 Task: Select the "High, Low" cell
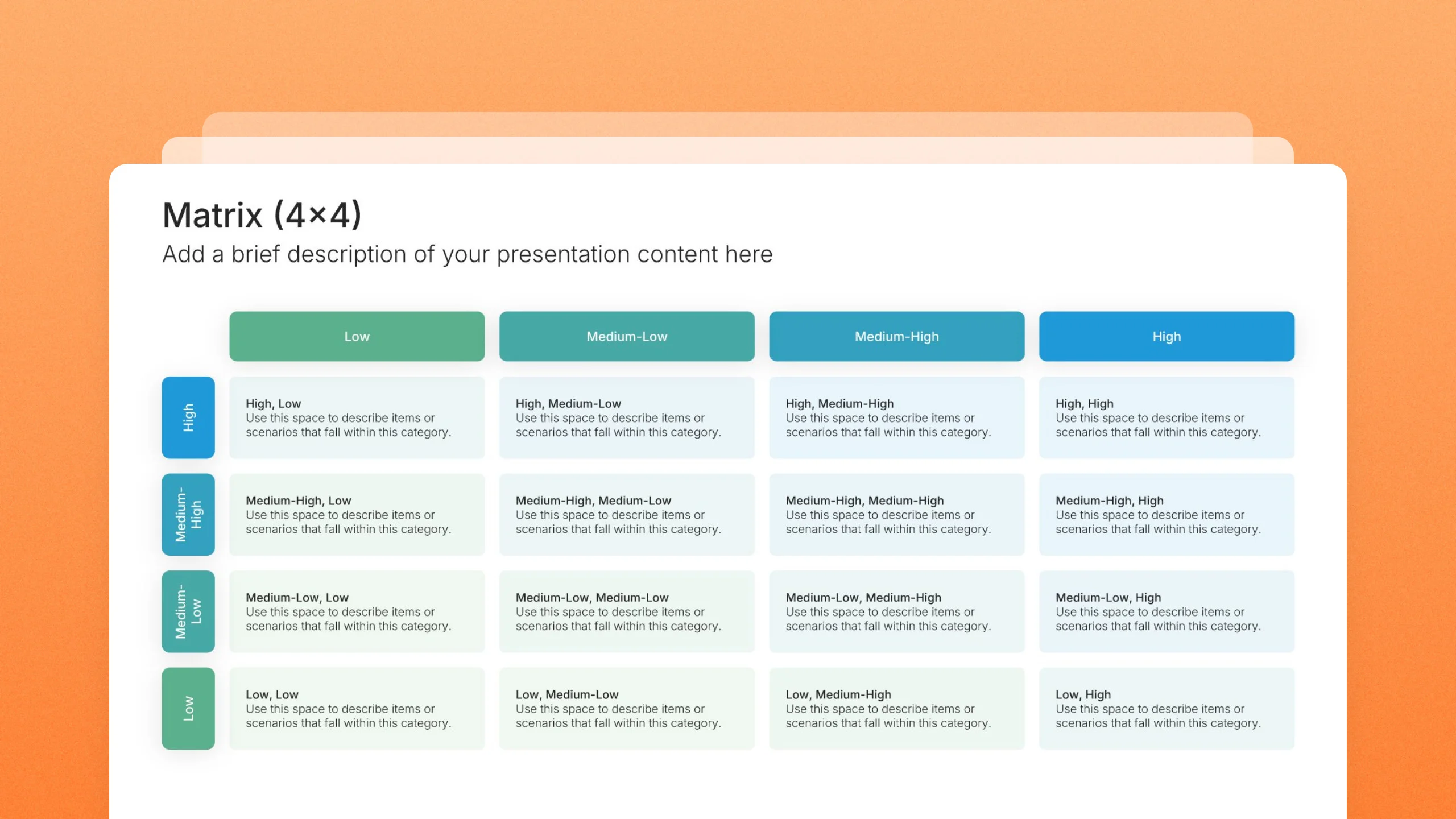[x=357, y=417]
